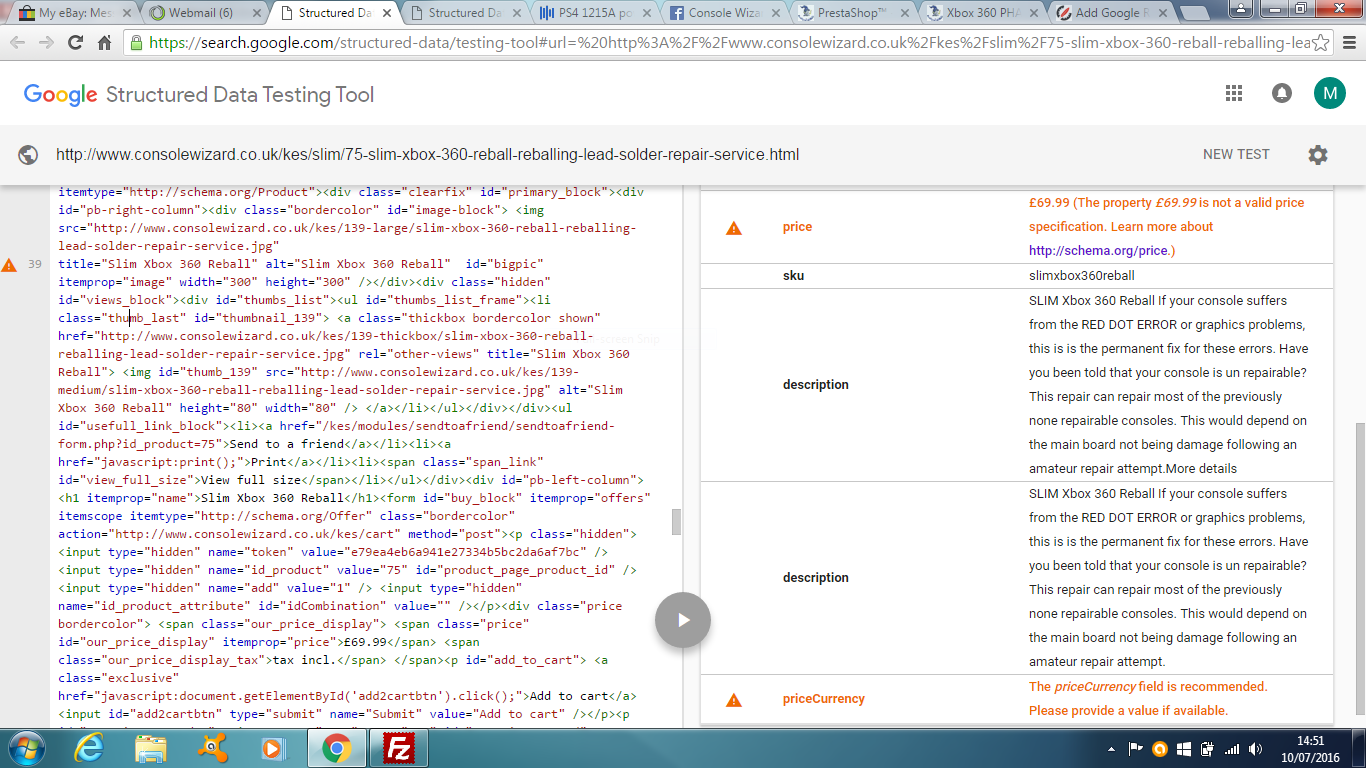Screen dimensions: 1366x768
Task: Go forward in the browser
Action: coord(46,43)
